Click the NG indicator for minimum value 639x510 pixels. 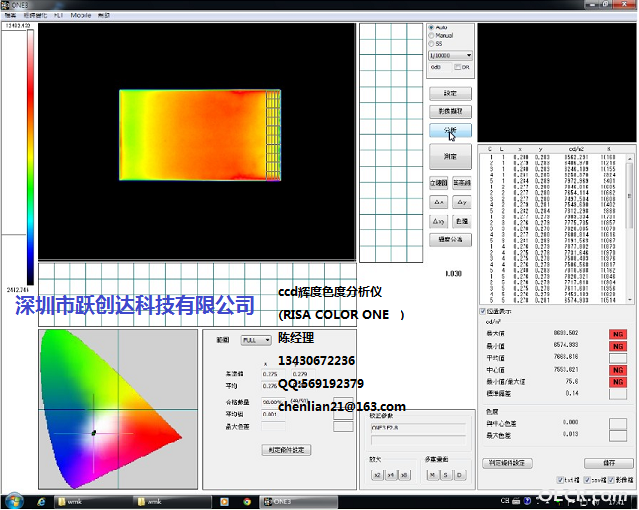point(618,347)
